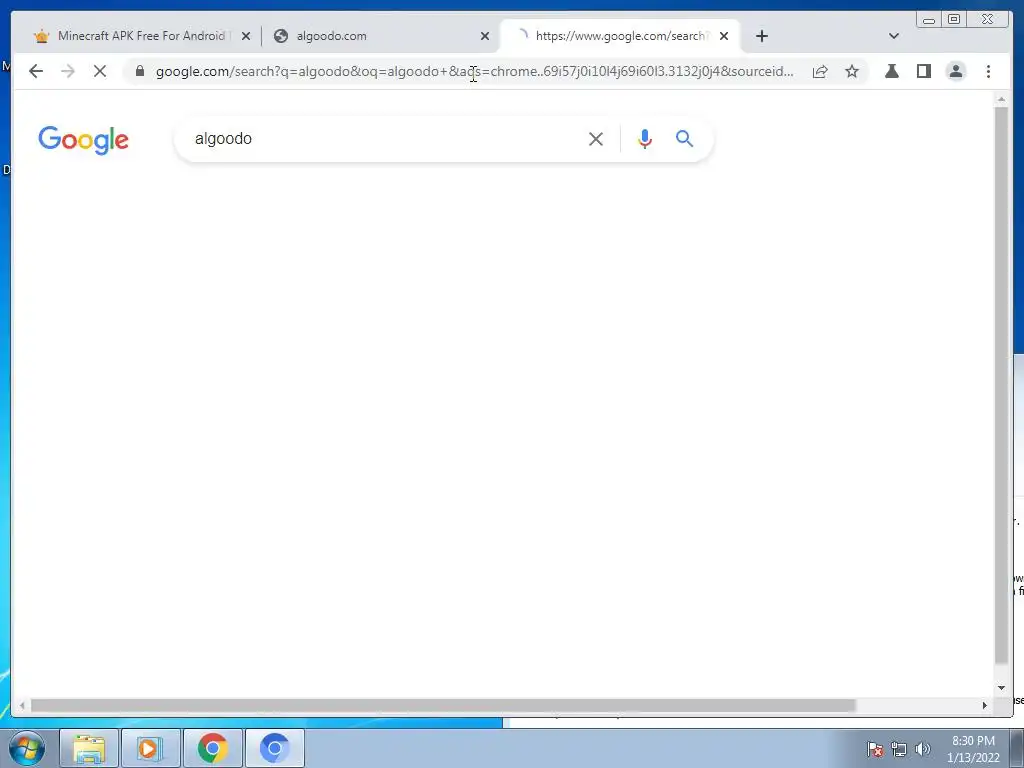1024x768 pixels.
Task: Click the scroll up arrow
Action: pyautogui.click(x=1001, y=99)
